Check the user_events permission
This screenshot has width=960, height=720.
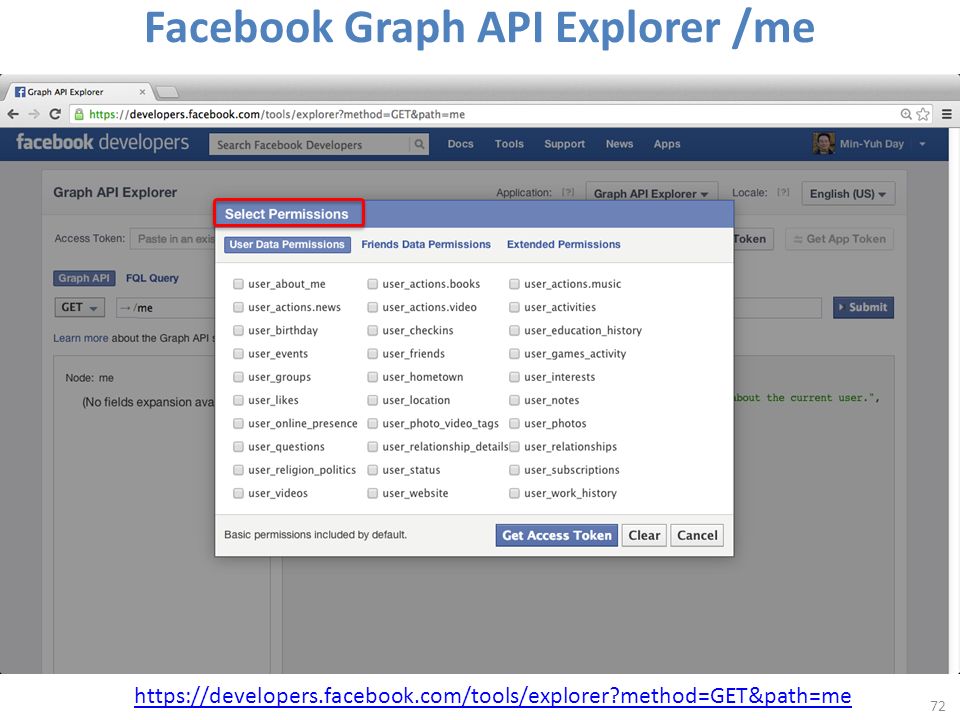click(x=238, y=354)
